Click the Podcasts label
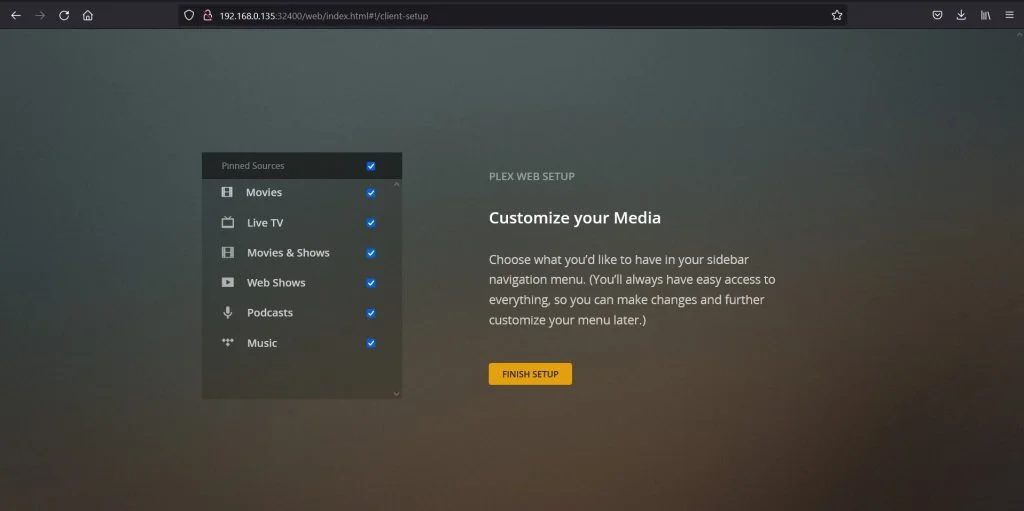 (x=270, y=313)
